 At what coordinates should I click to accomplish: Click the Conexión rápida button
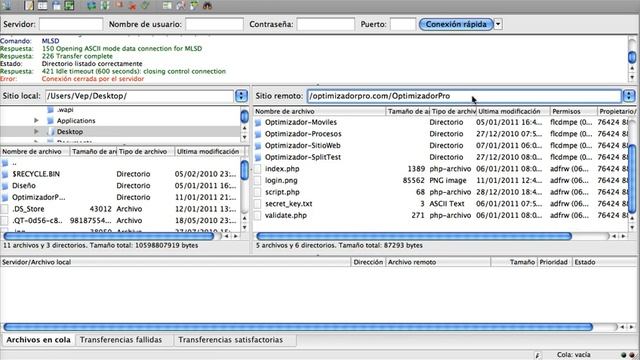pos(456,24)
